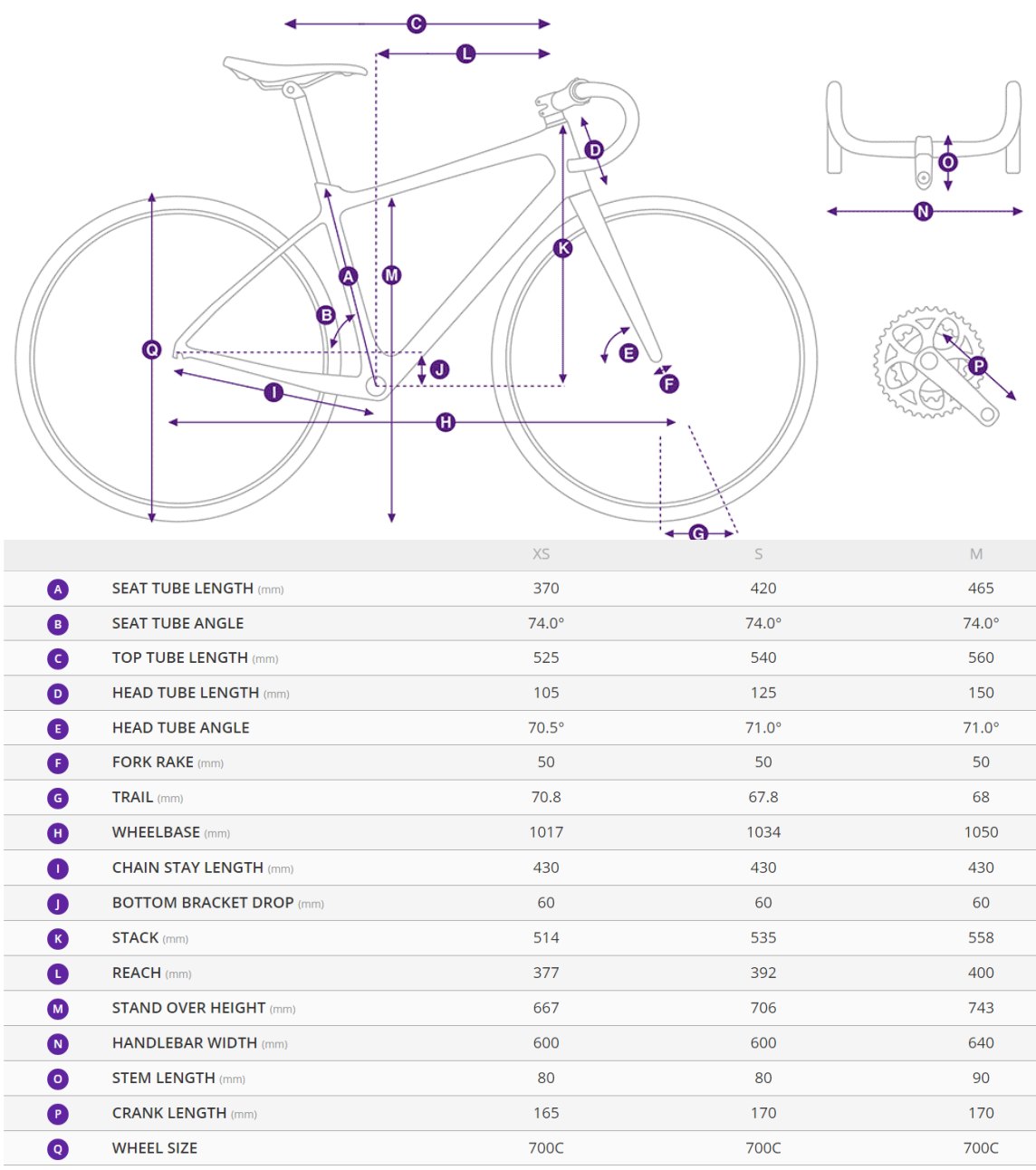Click the purple A badge beside Seat Tube Length
The image size is (1036, 1170).
tap(58, 590)
